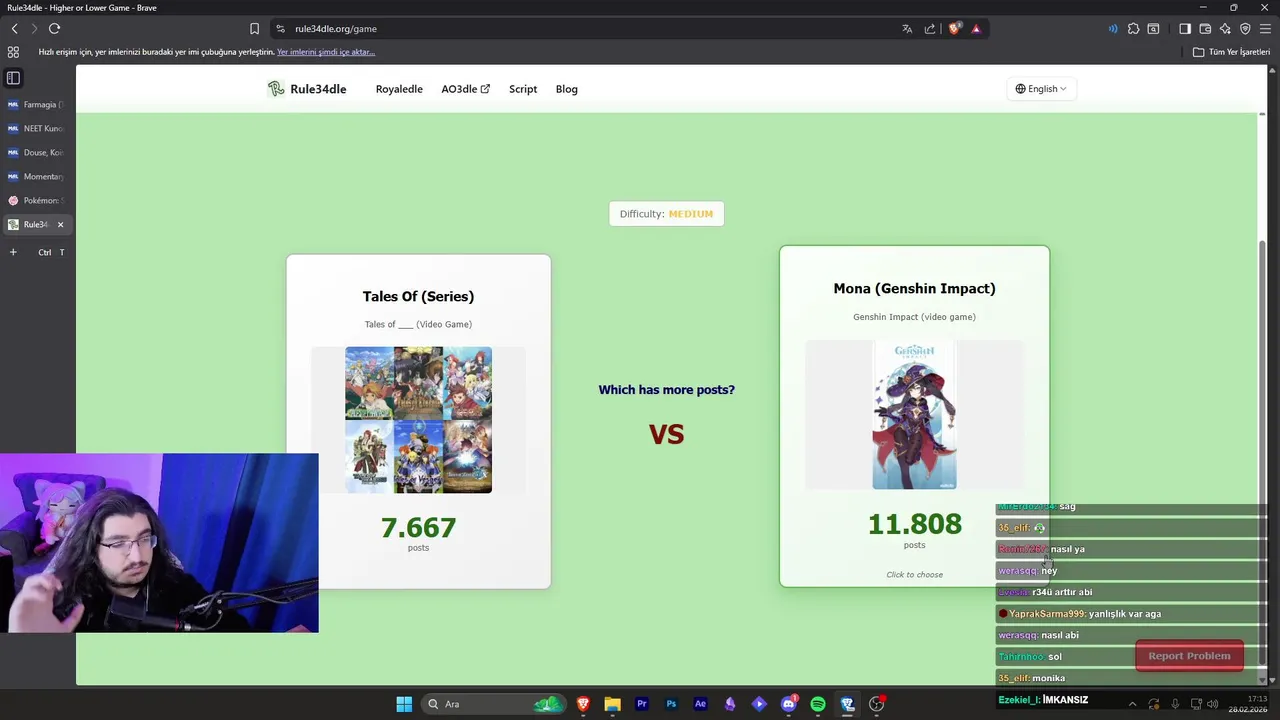Image resolution: width=1280 pixels, height=720 pixels.
Task: Open File Explorer from taskbar
Action: (612, 704)
